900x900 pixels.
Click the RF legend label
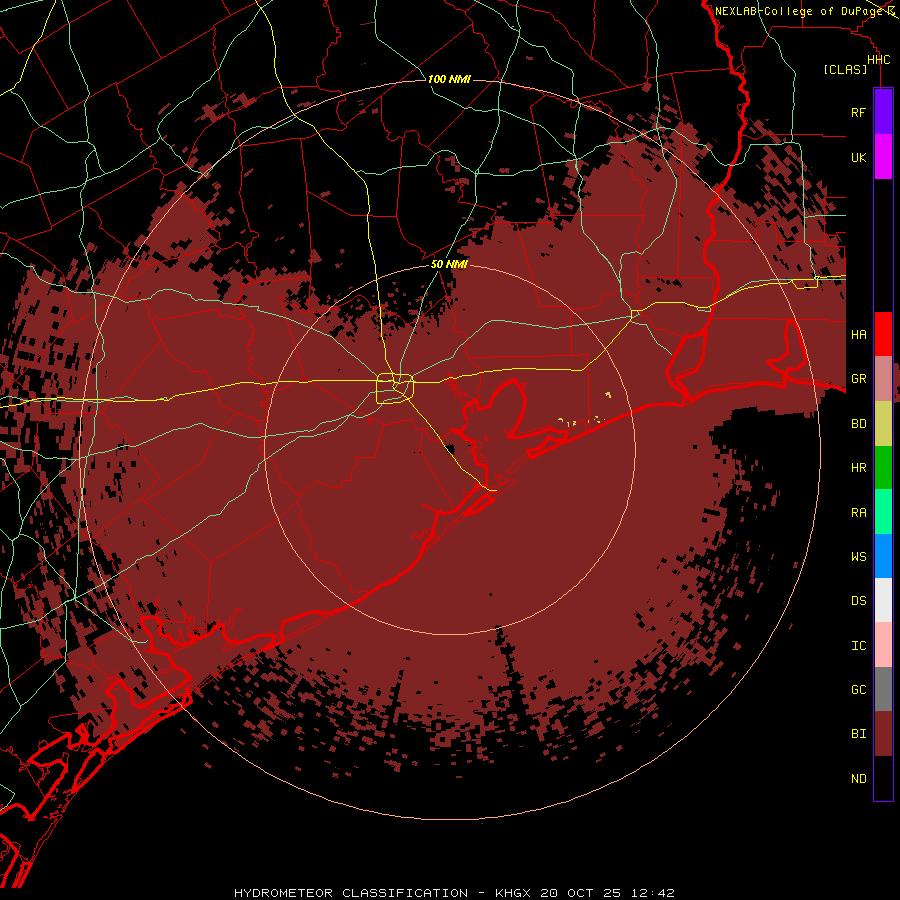pos(858,112)
